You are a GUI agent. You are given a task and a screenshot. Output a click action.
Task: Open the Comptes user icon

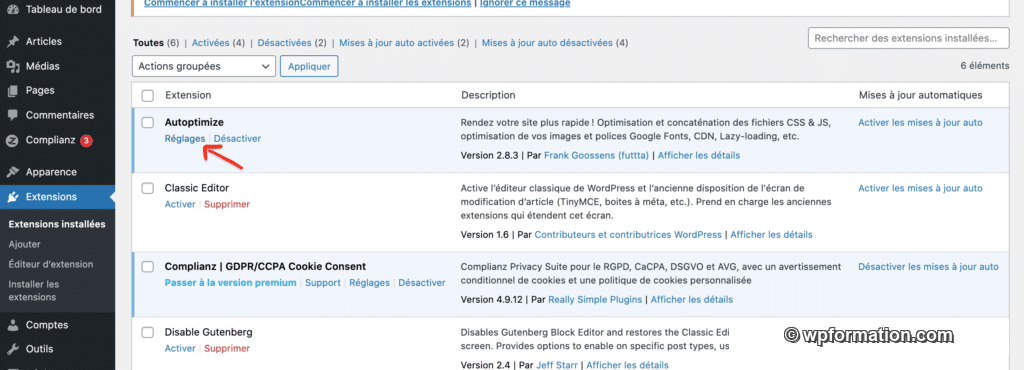(x=12, y=325)
